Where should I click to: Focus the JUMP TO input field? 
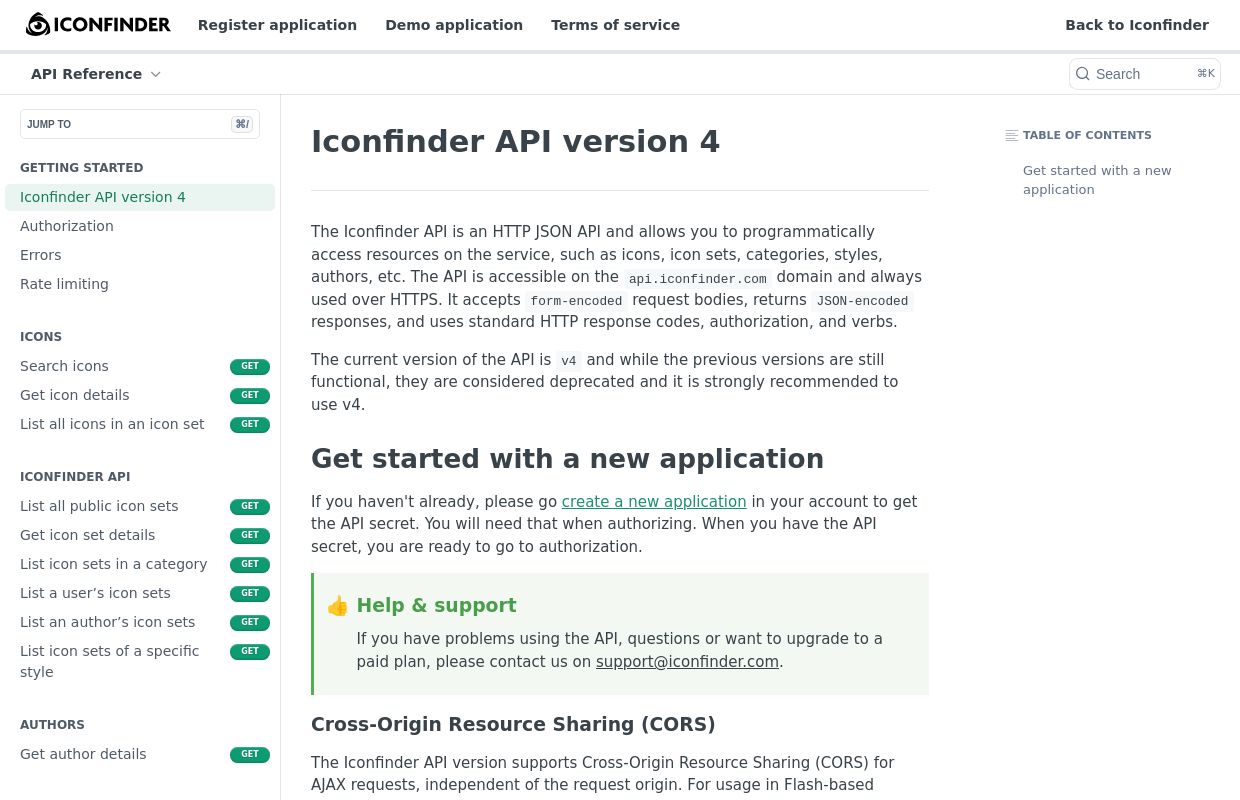[x=140, y=124]
